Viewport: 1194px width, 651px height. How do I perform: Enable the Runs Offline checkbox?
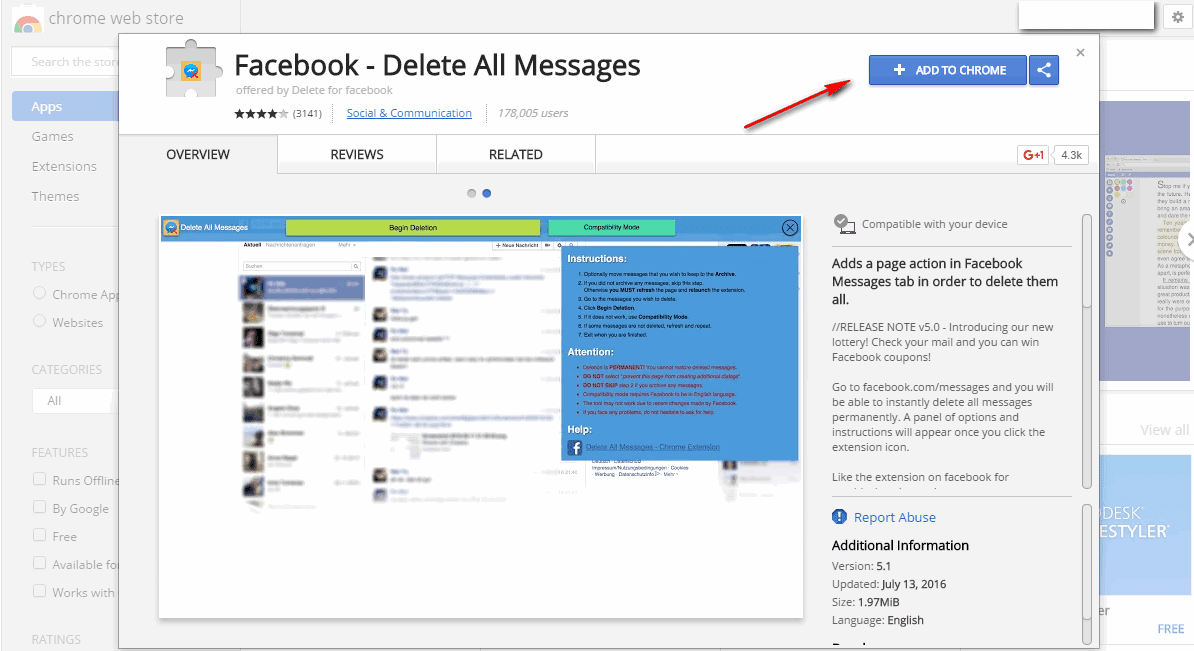(x=40, y=479)
